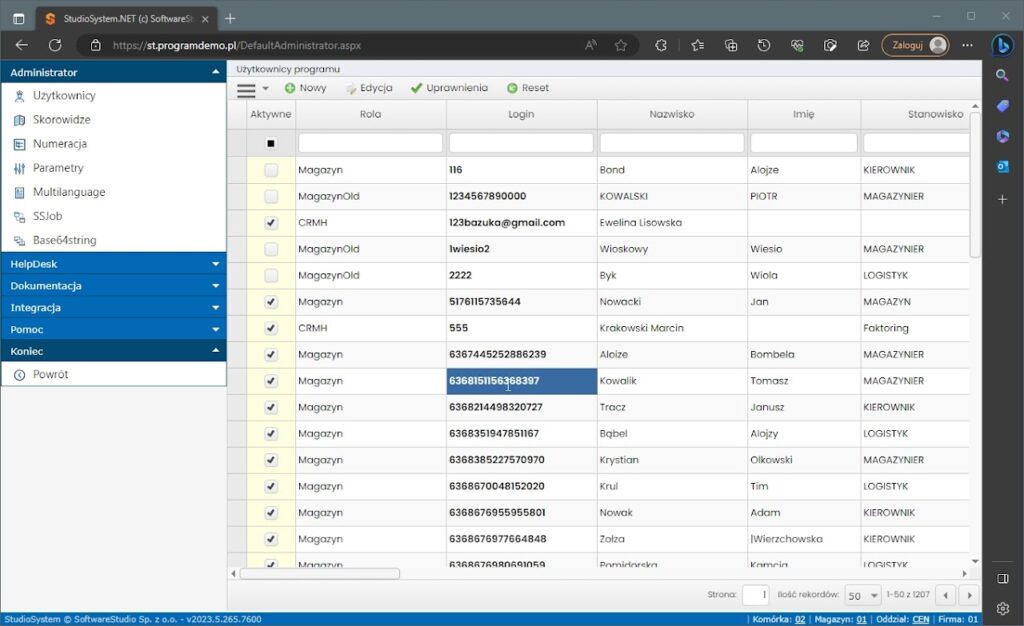The width and height of the screenshot is (1024, 626).
Task: Click the Numeracja sidebar icon
Action: point(20,144)
